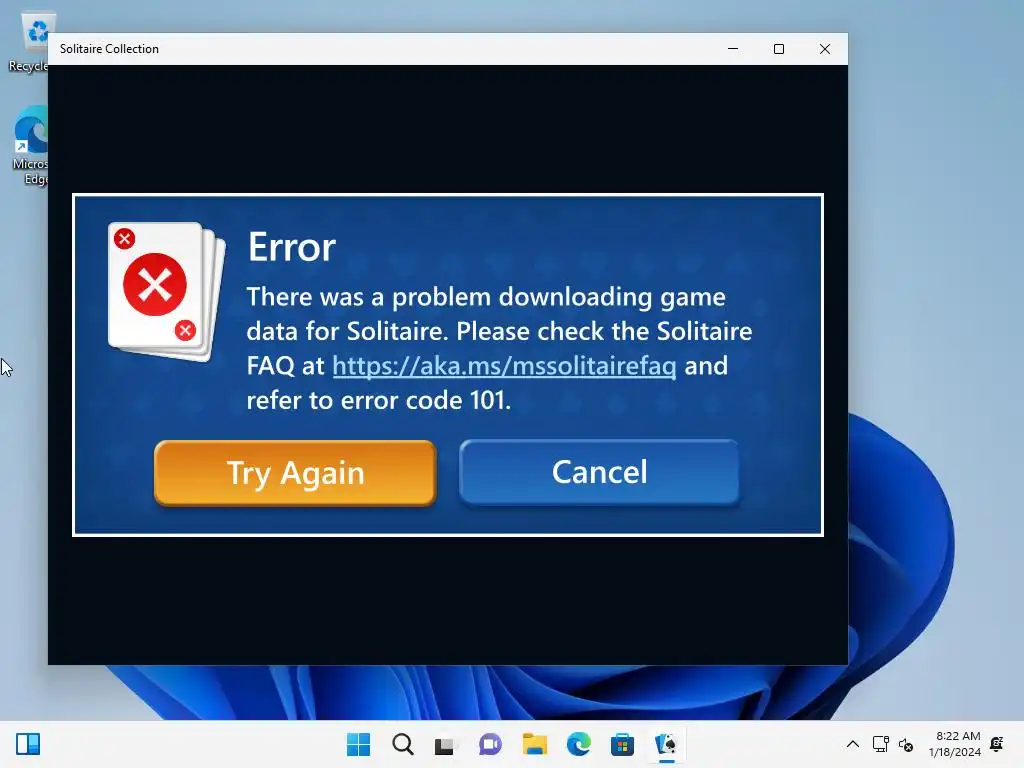Open File Explorer from taskbar
The height and width of the screenshot is (768, 1024).
534,744
